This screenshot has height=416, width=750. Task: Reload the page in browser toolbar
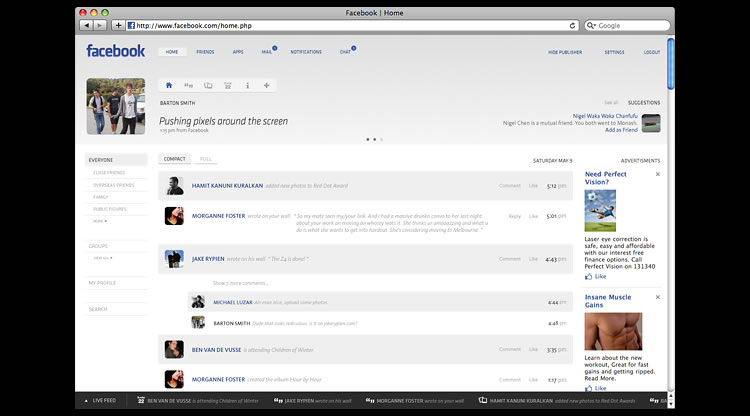tap(572, 25)
